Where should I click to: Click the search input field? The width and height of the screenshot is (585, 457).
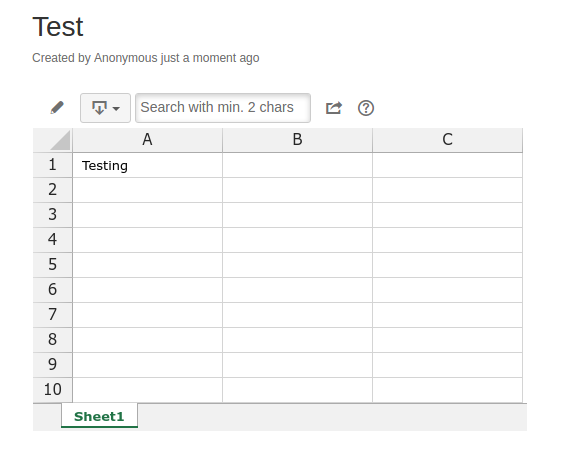pyautogui.click(x=223, y=108)
